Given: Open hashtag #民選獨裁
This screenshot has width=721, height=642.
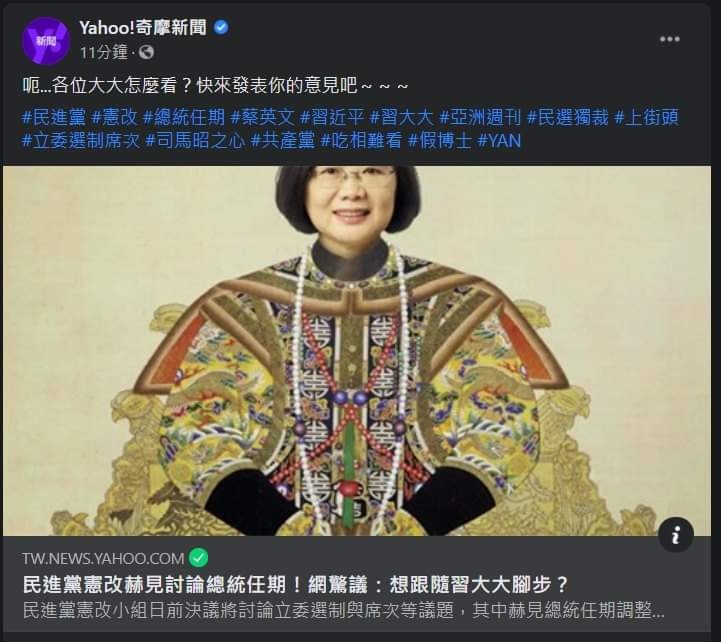Looking at the screenshot, I should (567, 117).
